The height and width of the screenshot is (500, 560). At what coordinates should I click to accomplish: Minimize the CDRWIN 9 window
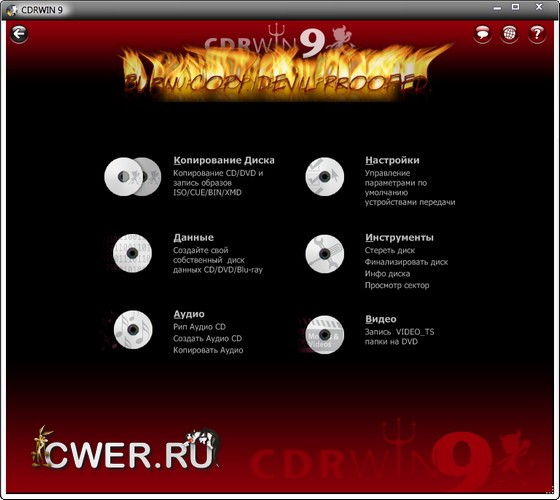pos(497,8)
